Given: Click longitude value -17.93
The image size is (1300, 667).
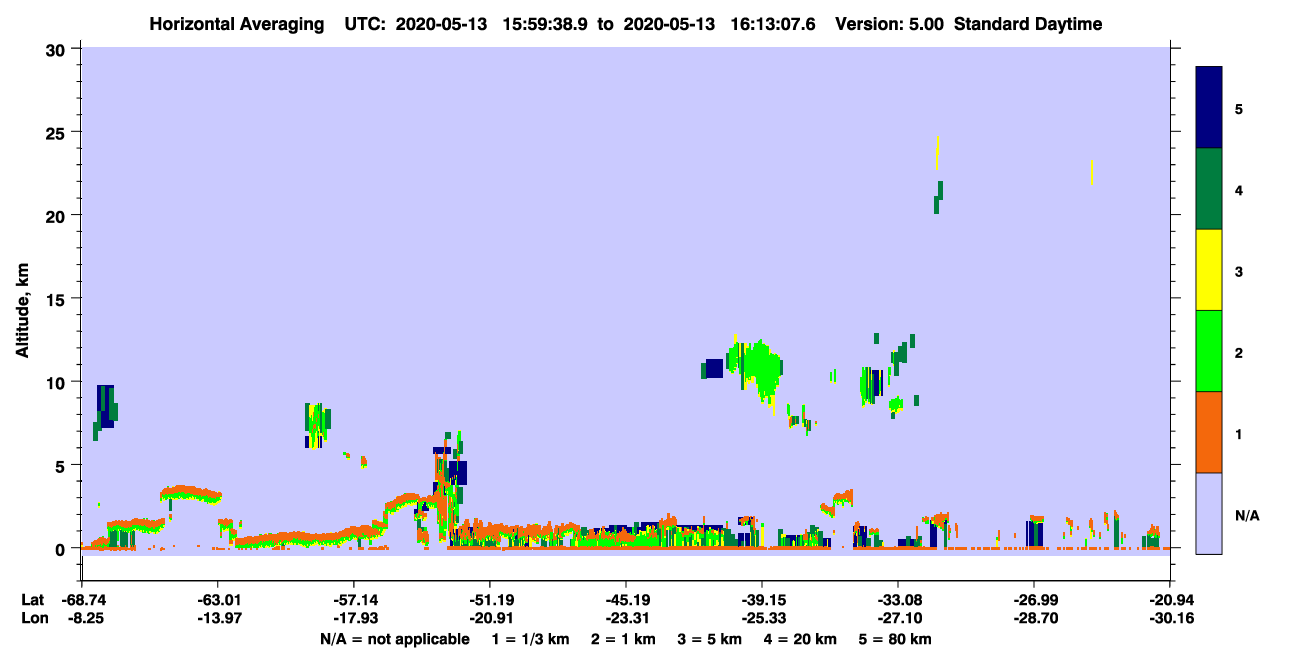Looking at the screenshot, I should point(353,619).
